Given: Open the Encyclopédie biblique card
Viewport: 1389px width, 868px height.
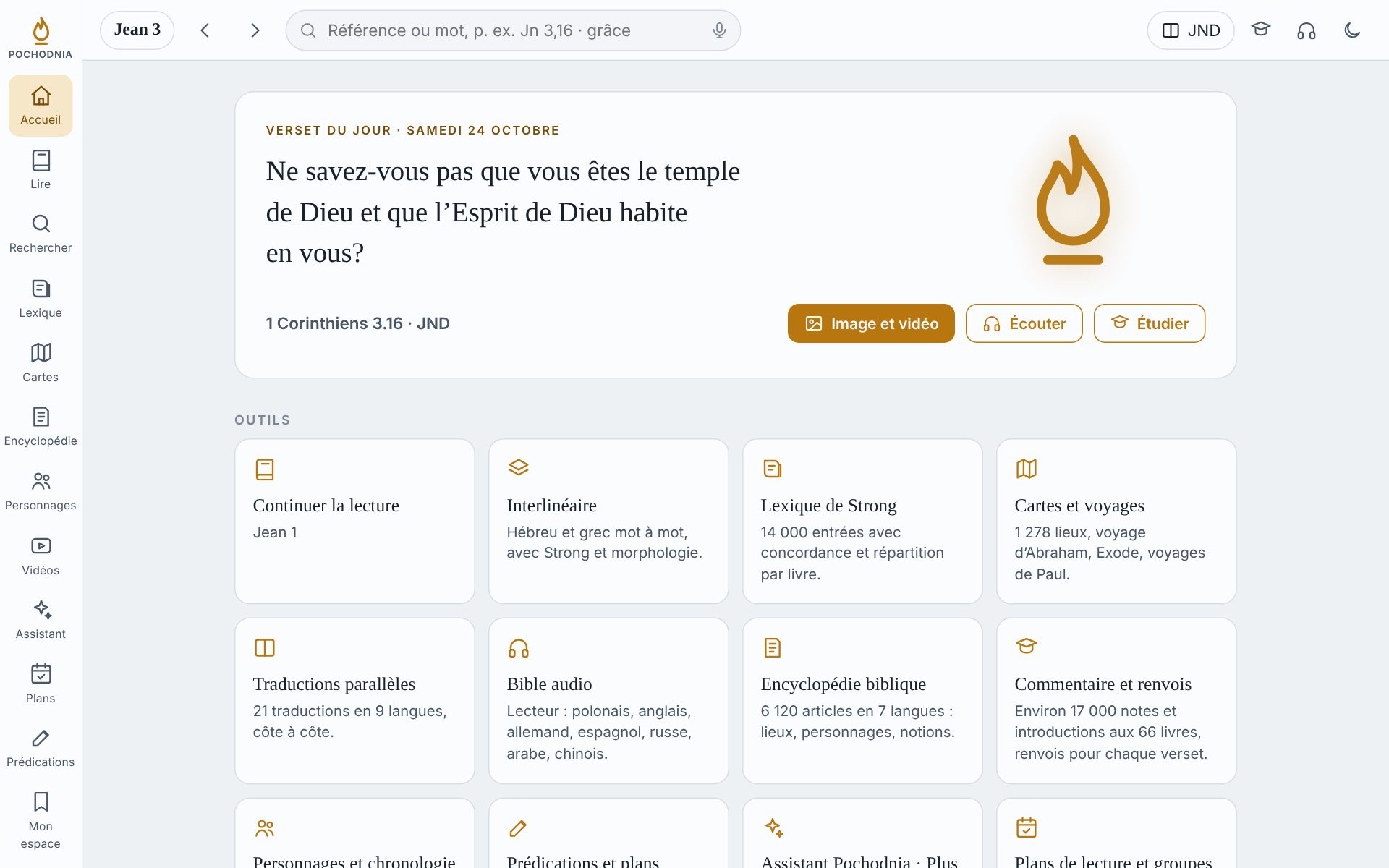Looking at the screenshot, I should pos(862,701).
